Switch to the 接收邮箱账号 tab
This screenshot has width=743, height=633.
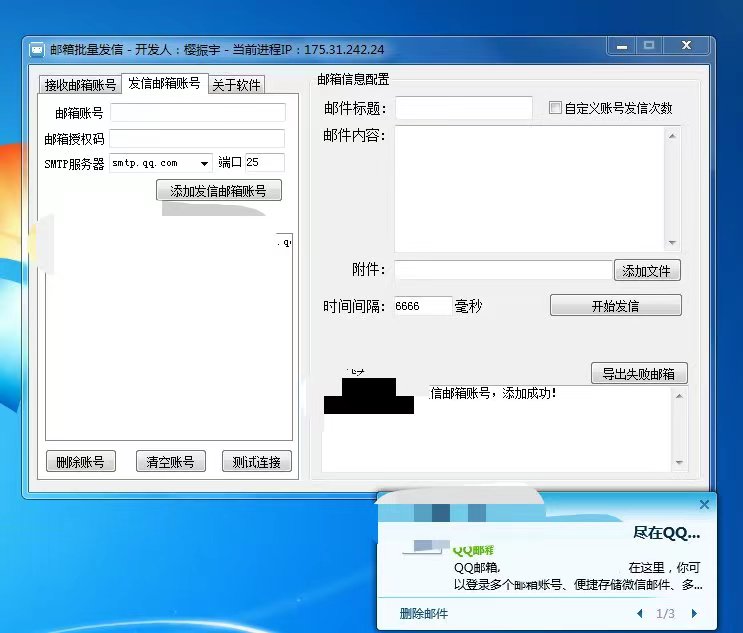[80, 85]
